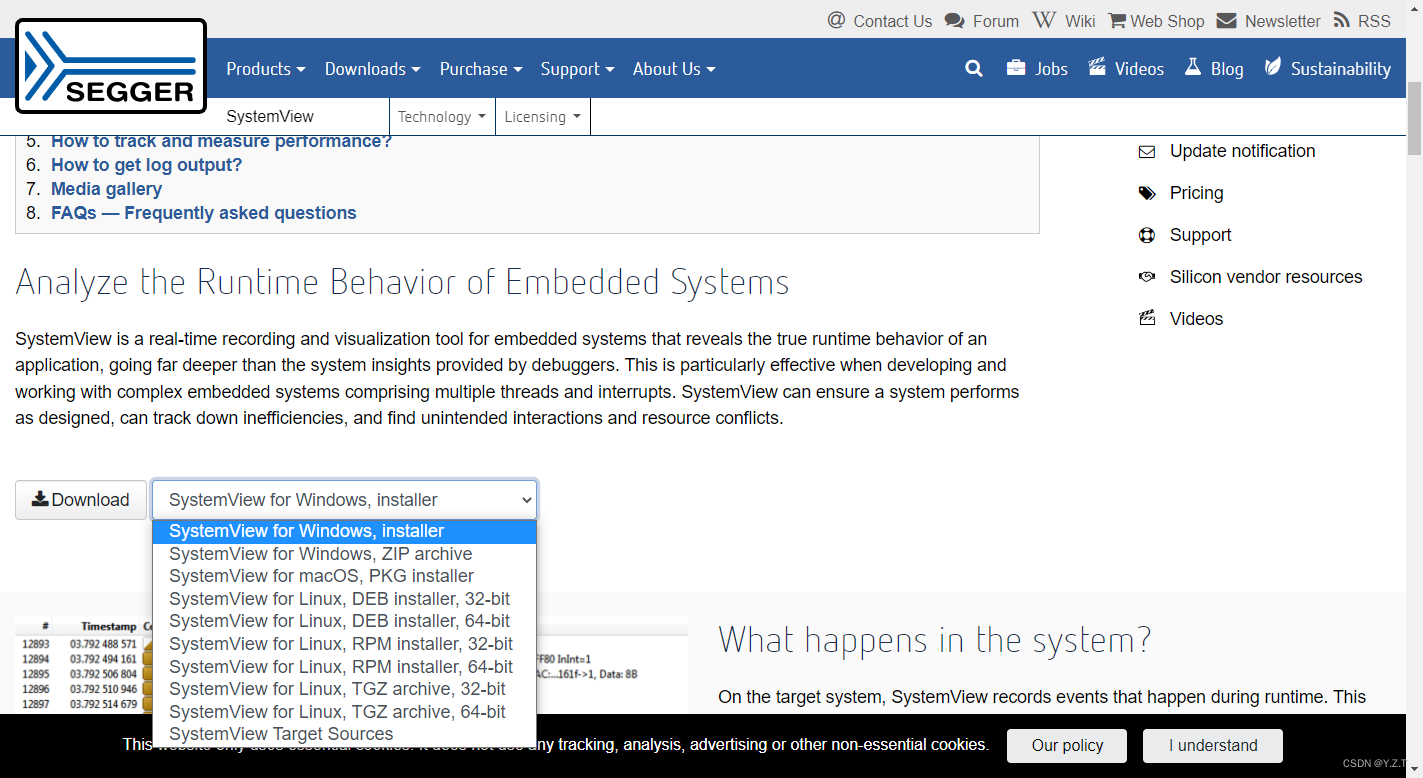Select SystemView for macOS, PKG installer

point(344,576)
